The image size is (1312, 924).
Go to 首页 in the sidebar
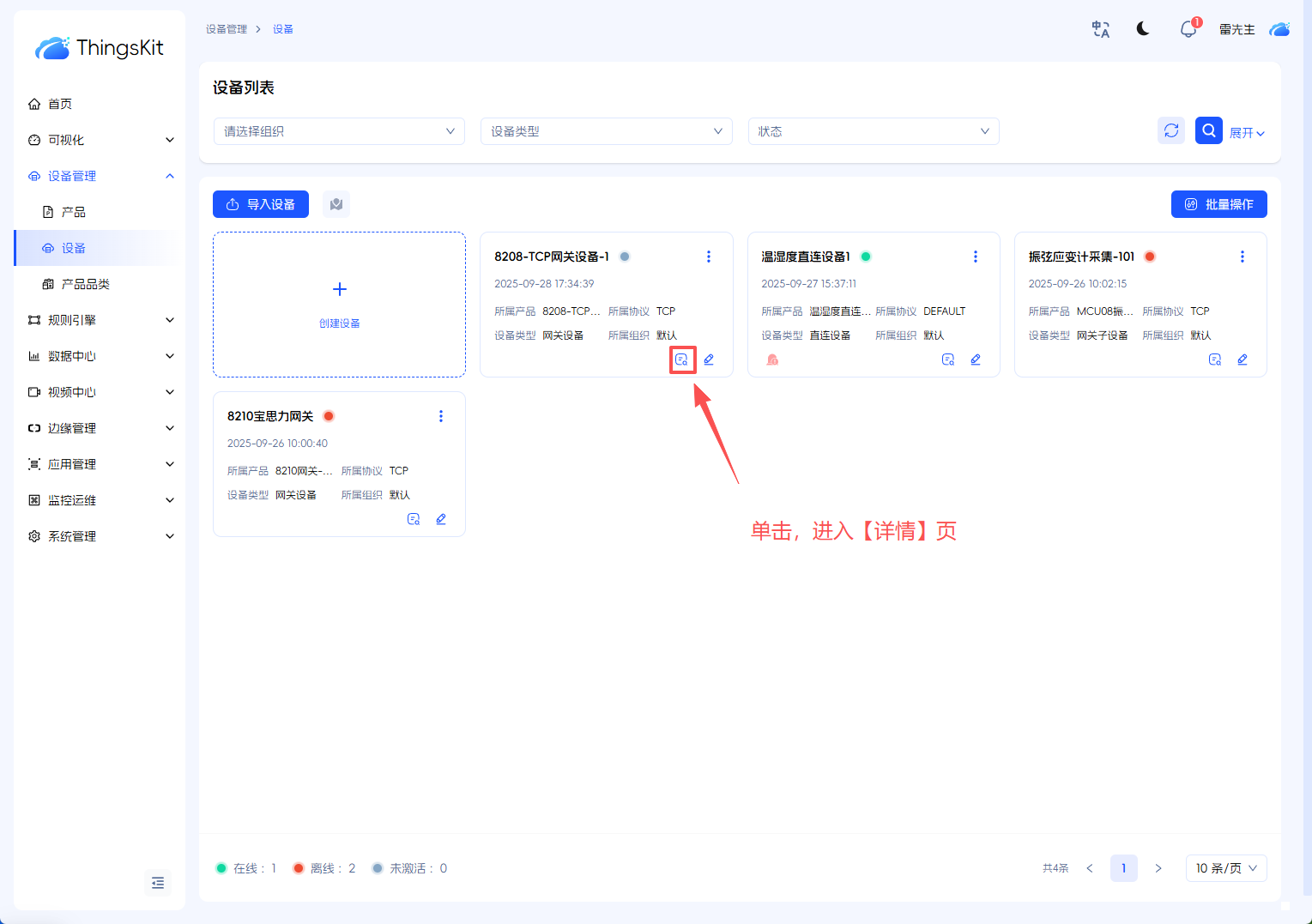coord(60,104)
